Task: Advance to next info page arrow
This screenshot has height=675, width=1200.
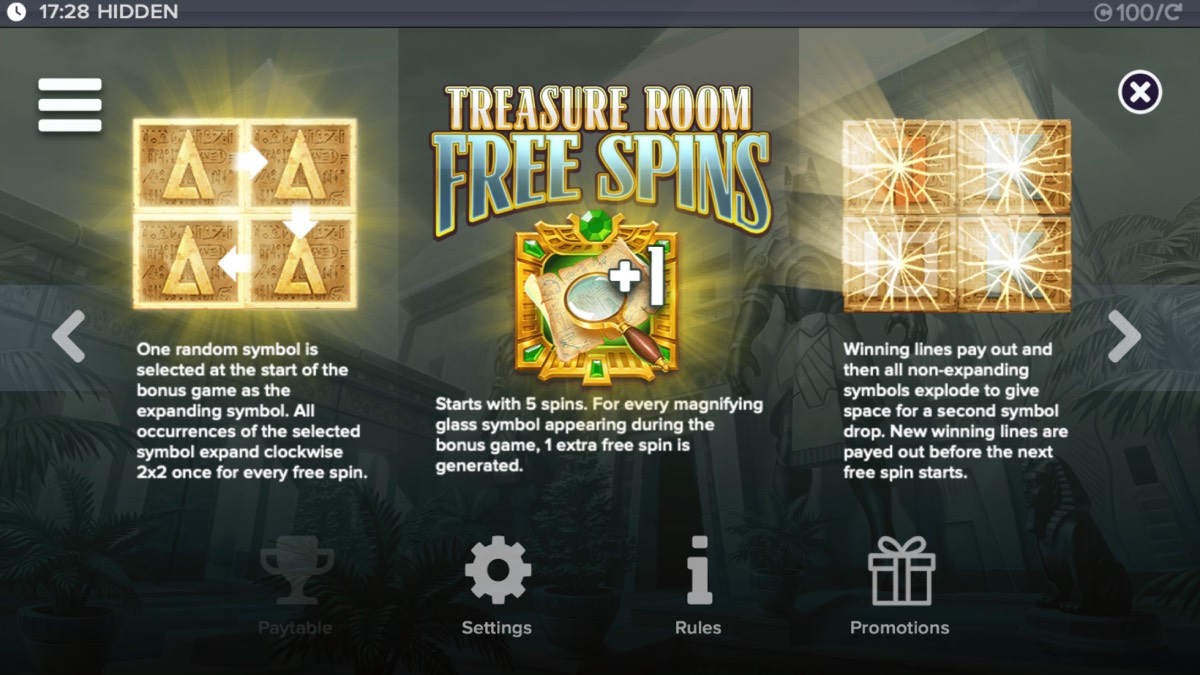Action: [1124, 337]
